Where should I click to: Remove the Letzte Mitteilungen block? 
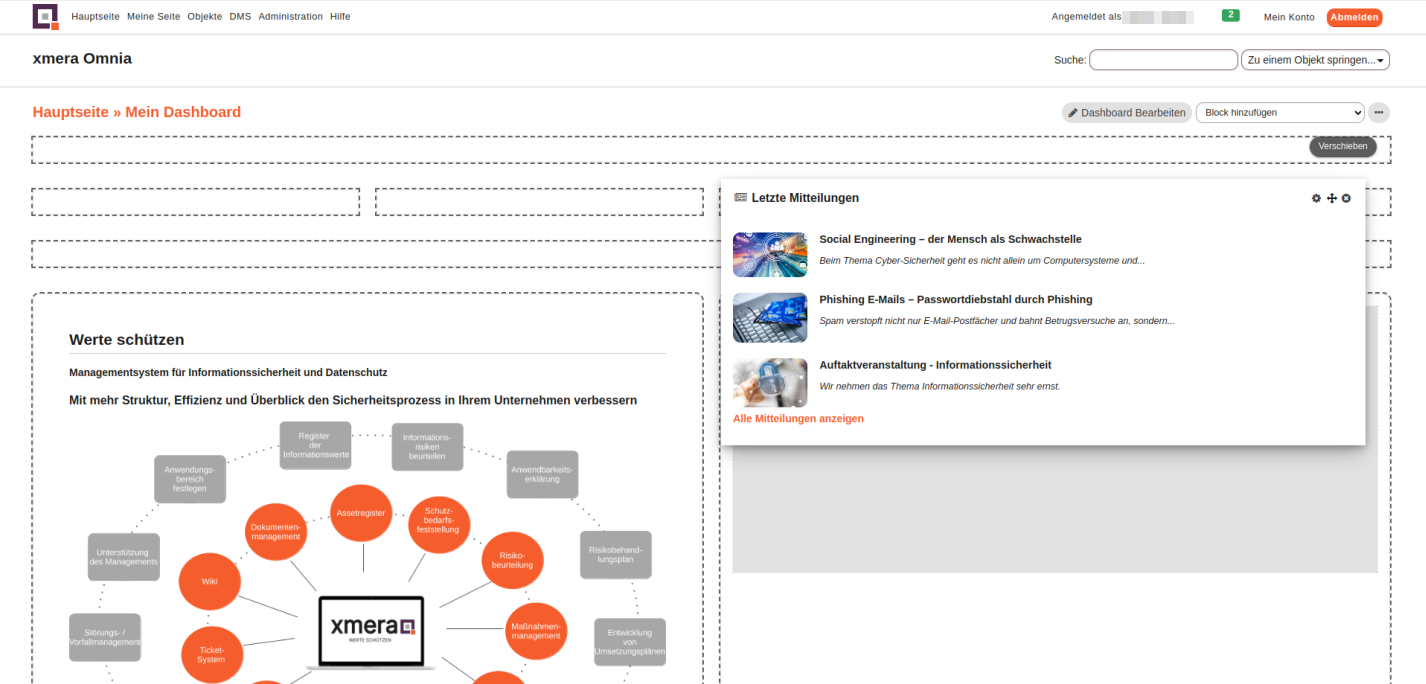tap(1346, 199)
